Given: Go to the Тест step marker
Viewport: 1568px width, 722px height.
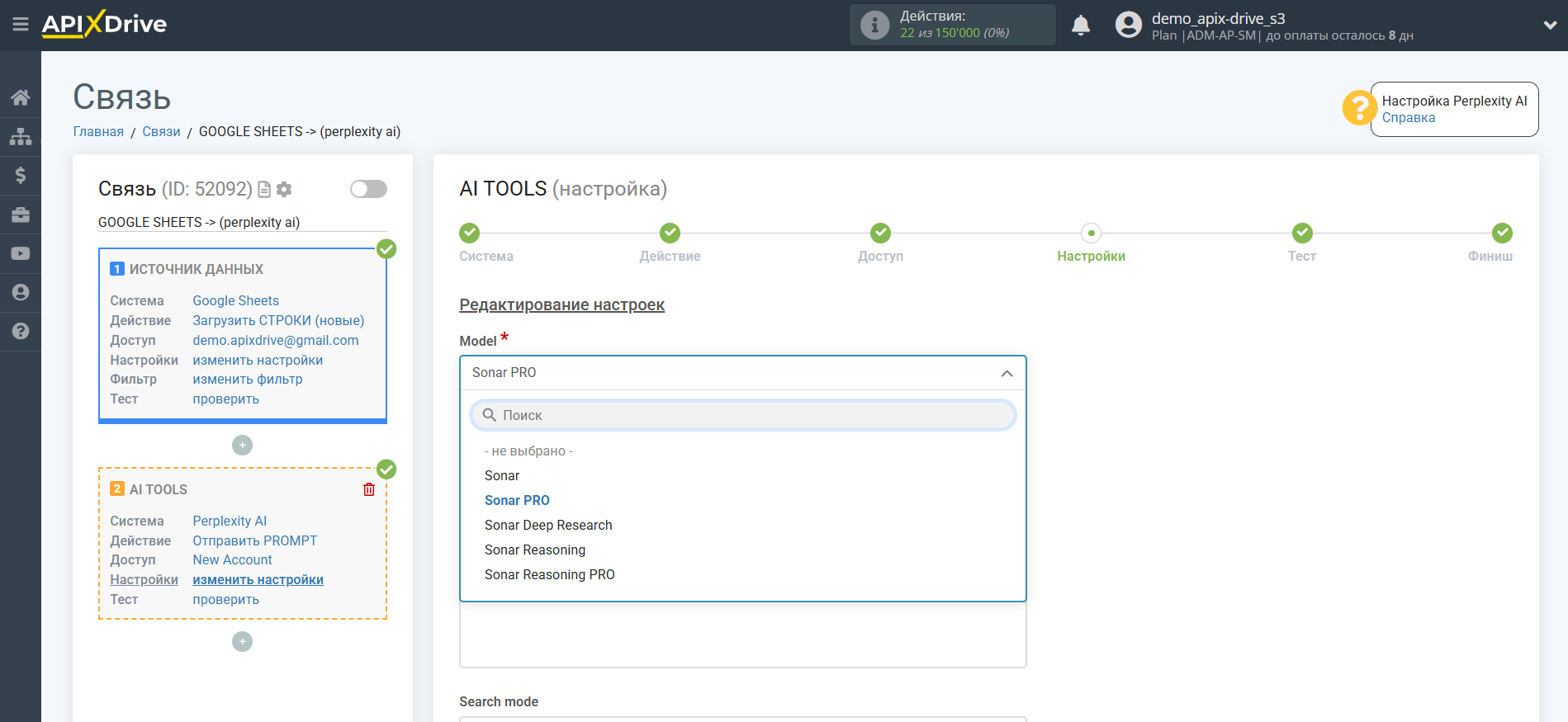Looking at the screenshot, I should pyautogui.click(x=1301, y=234).
